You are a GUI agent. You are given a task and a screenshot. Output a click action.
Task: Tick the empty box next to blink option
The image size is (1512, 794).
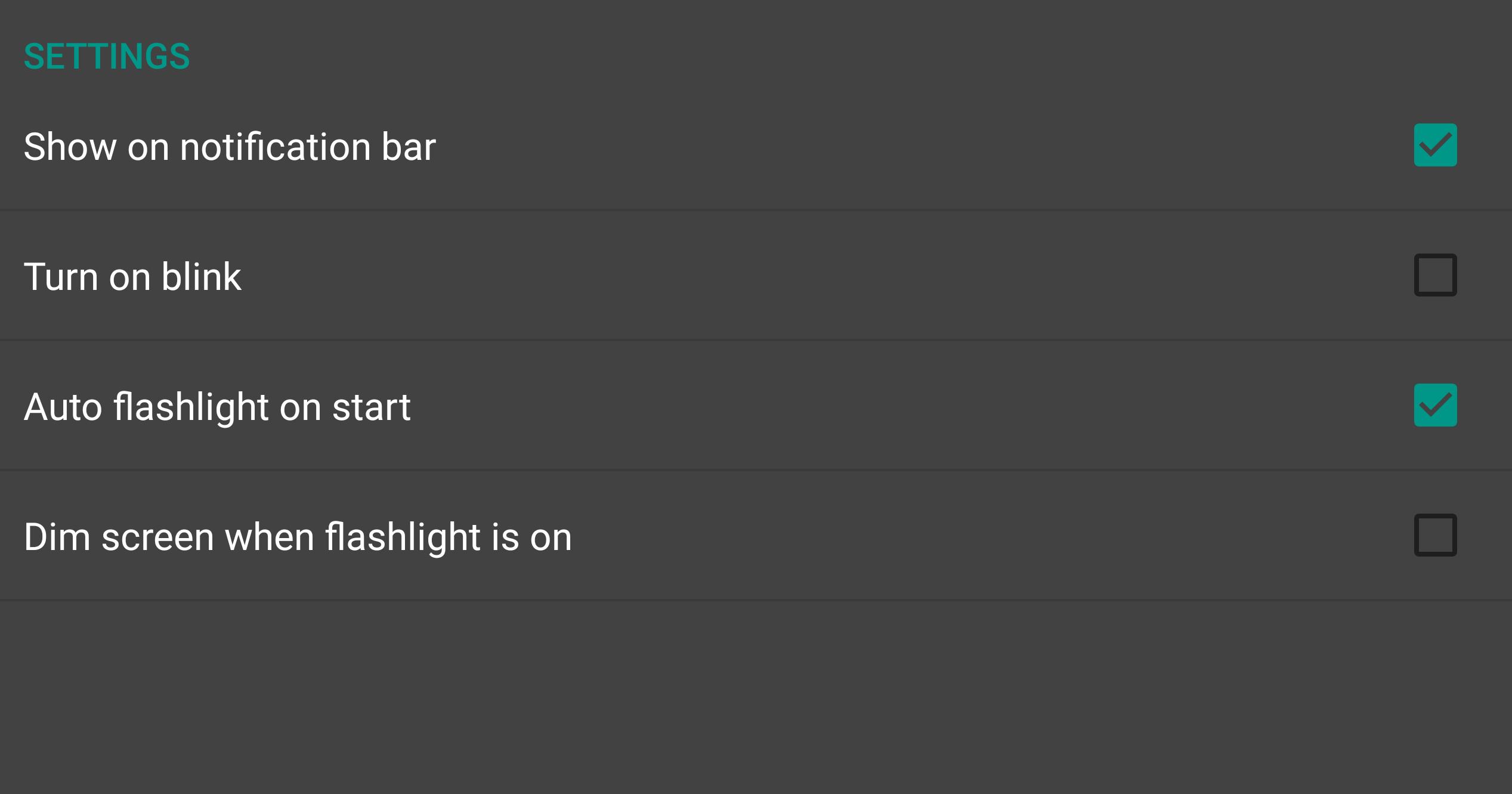coord(1435,275)
